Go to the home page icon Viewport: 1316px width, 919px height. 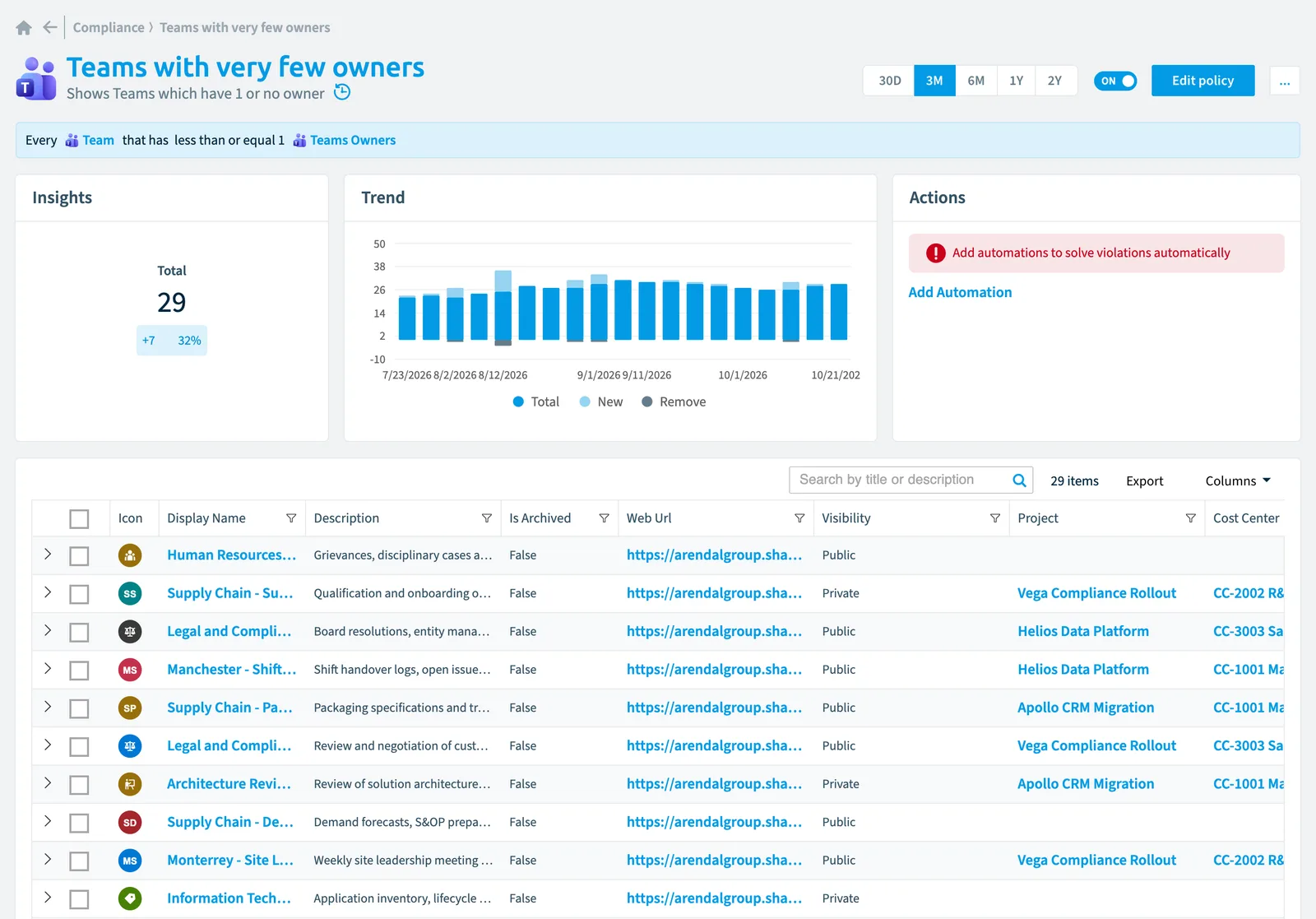click(x=24, y=28)
